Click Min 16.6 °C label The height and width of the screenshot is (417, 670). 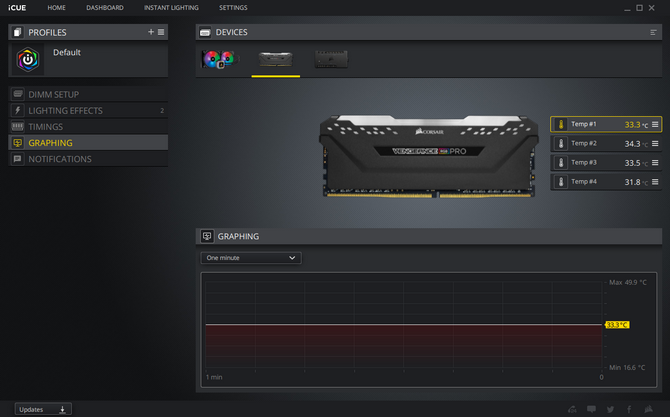(x=627, y=367)
